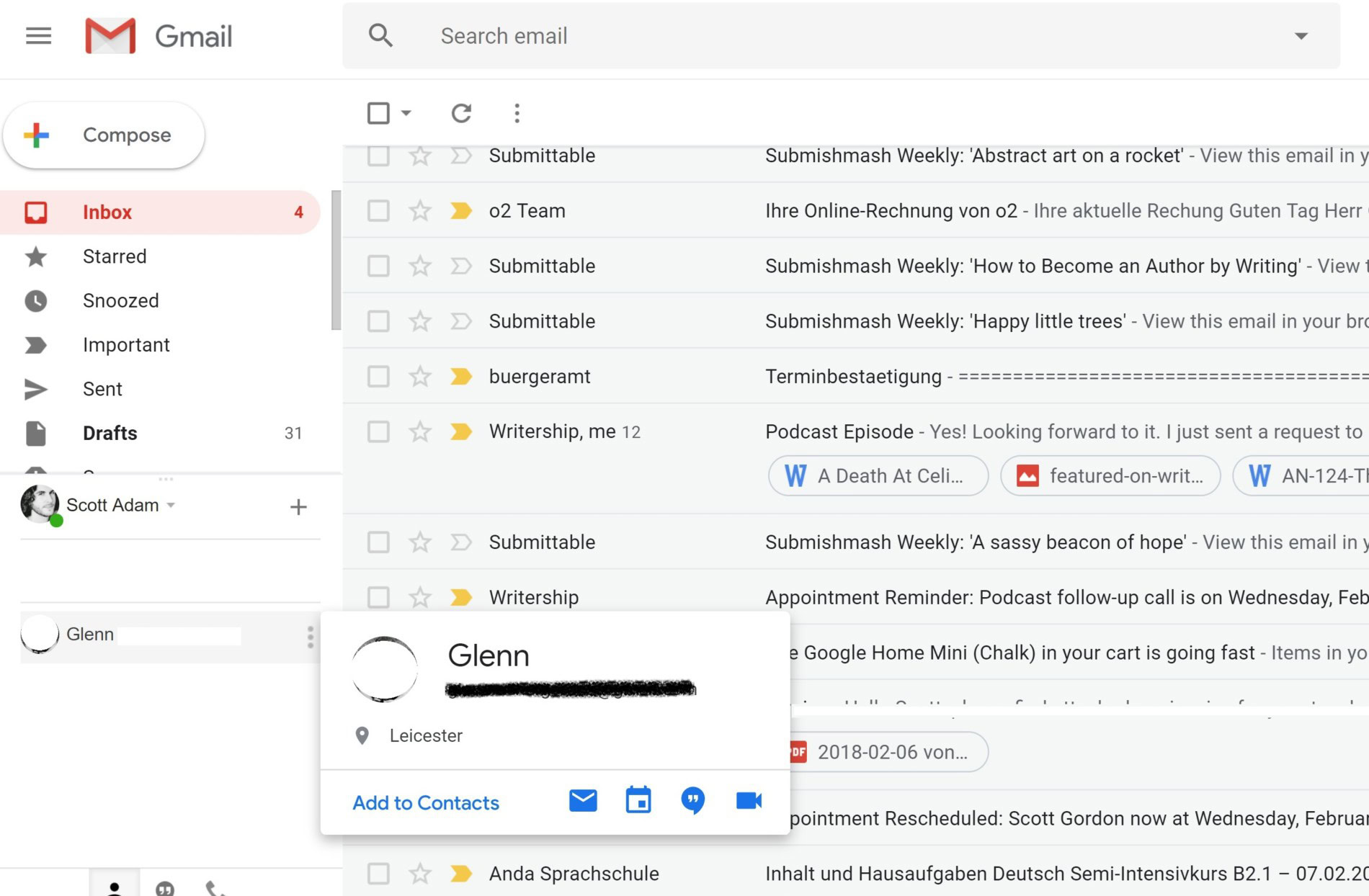This screenshot has width=1369, height=896.
Task: Select the o2 Team email checkbox
Action: (378, 211)
